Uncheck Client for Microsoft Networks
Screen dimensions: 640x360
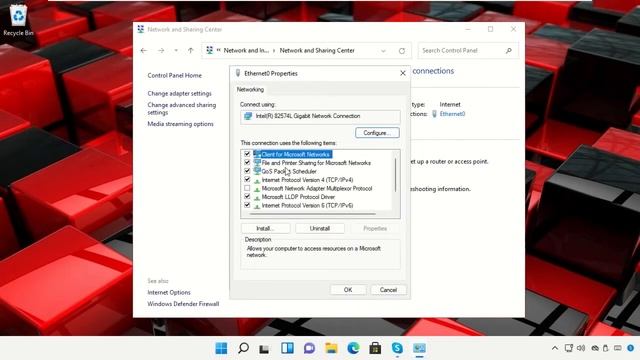247,154
